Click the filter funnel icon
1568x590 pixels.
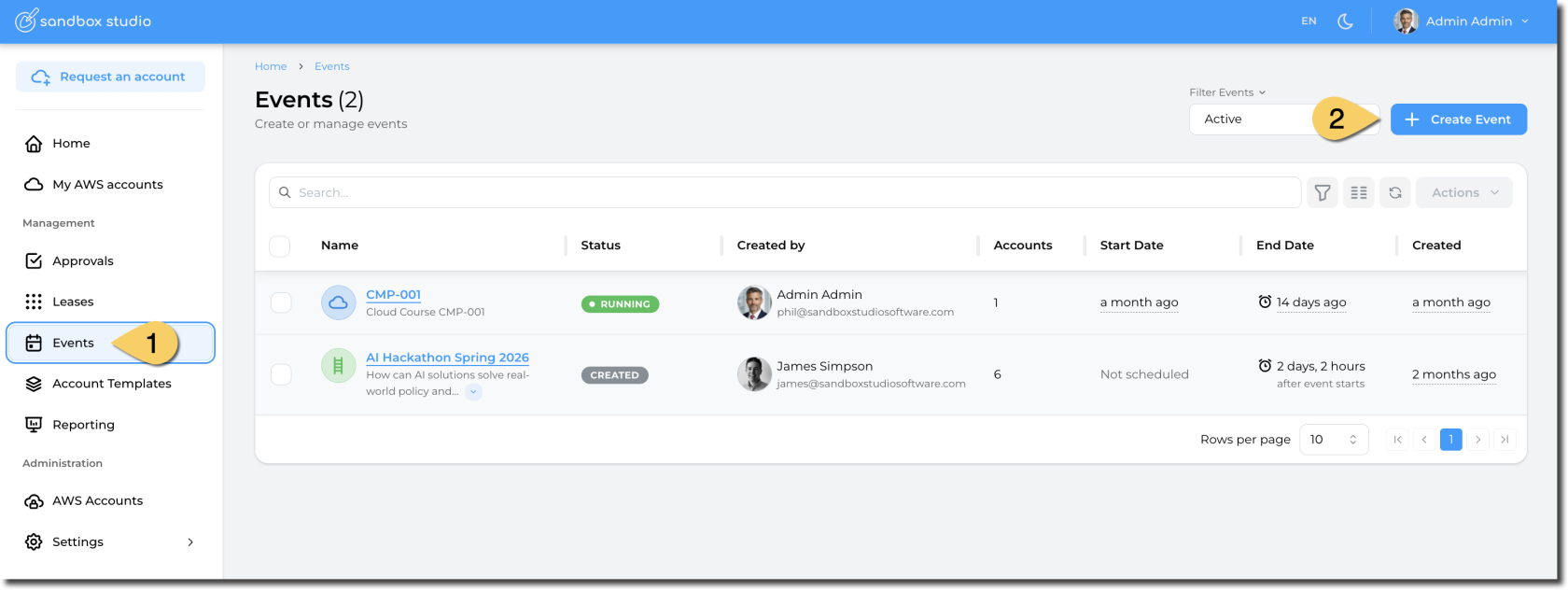pos(1322,192)
